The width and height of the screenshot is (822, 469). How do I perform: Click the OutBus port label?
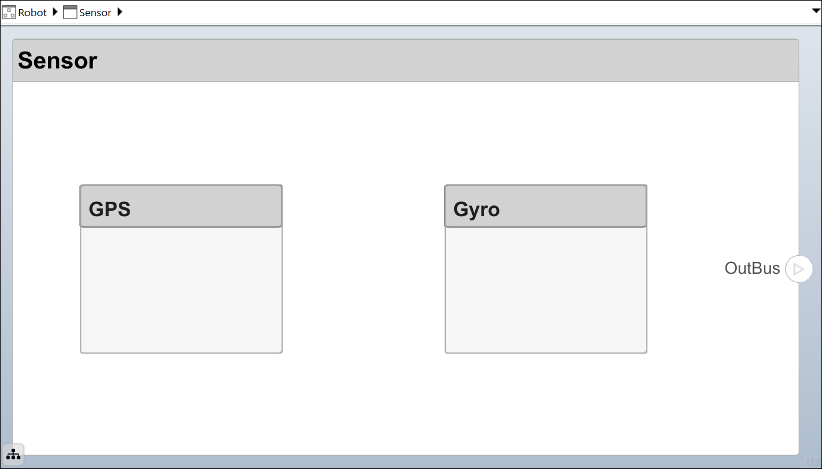[x=752, y=268]
